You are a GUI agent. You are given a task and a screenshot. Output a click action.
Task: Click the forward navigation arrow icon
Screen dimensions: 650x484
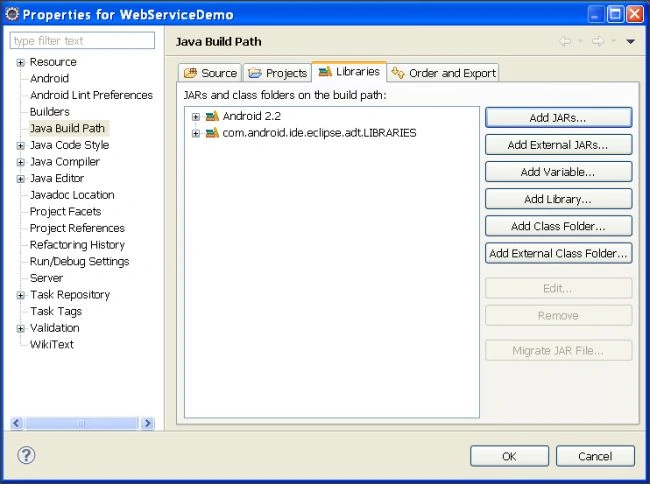598,41
